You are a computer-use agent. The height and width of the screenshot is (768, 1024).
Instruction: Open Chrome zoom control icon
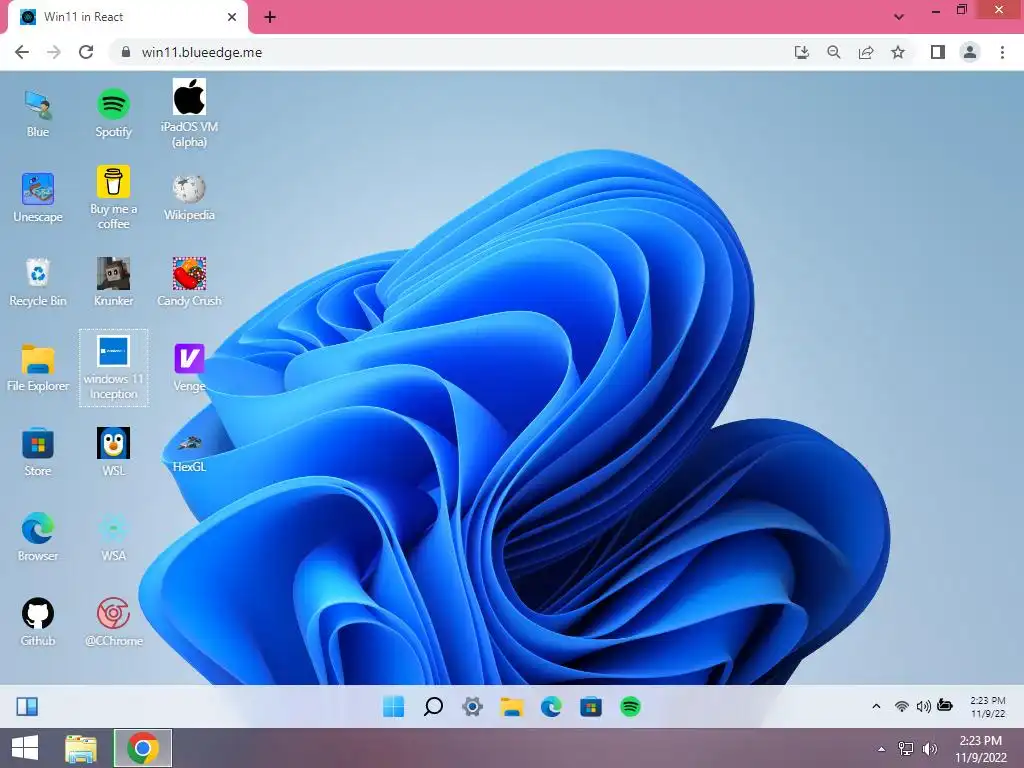coord(834,52)
